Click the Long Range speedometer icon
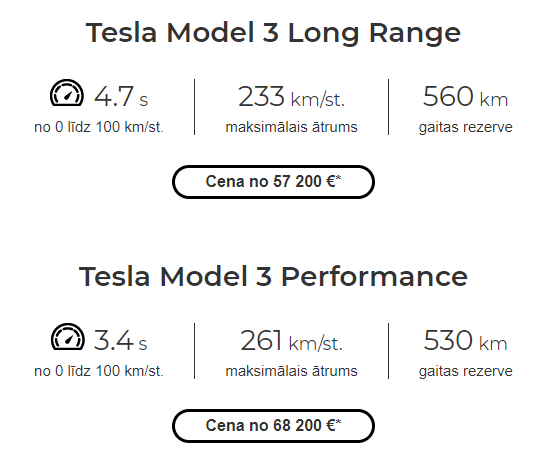This screenshot has height=467, width=542. pyautogui.click(x=67, y=93)
